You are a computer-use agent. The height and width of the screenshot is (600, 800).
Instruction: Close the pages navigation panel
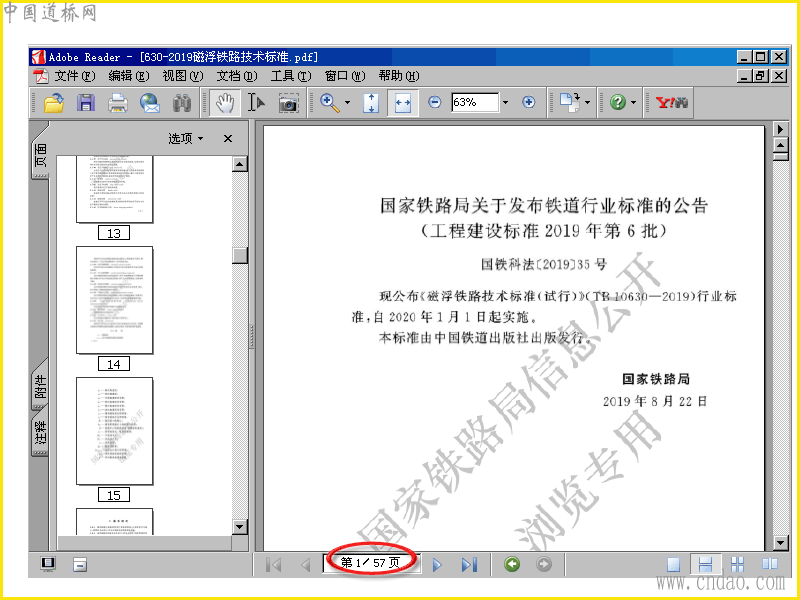(x=228, y=138)
